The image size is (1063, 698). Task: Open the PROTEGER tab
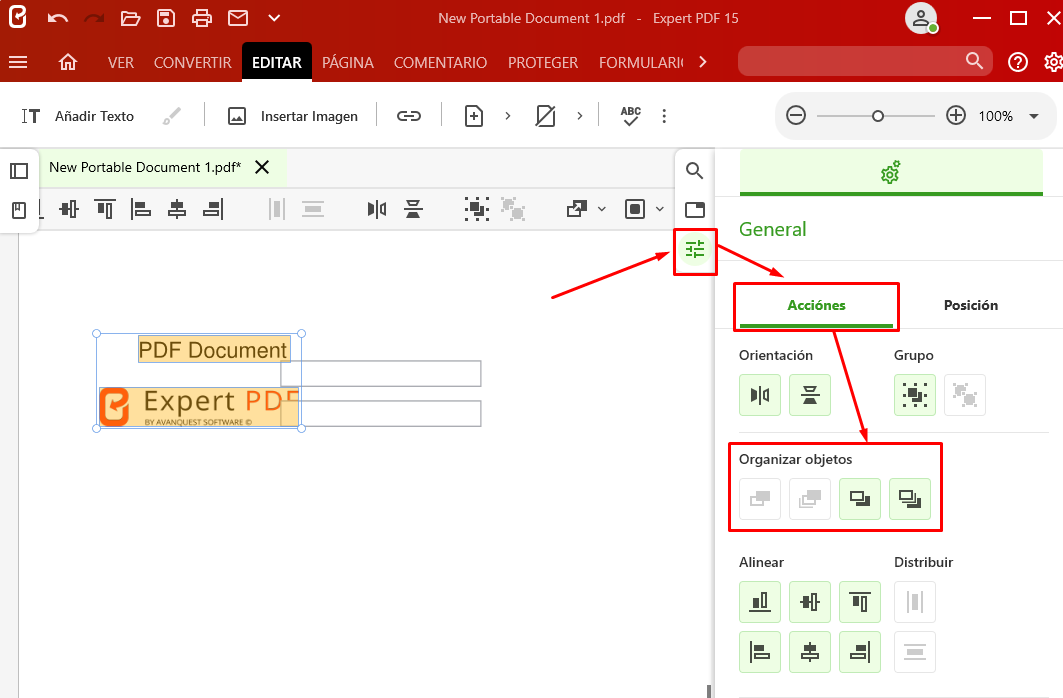(543, 62)
